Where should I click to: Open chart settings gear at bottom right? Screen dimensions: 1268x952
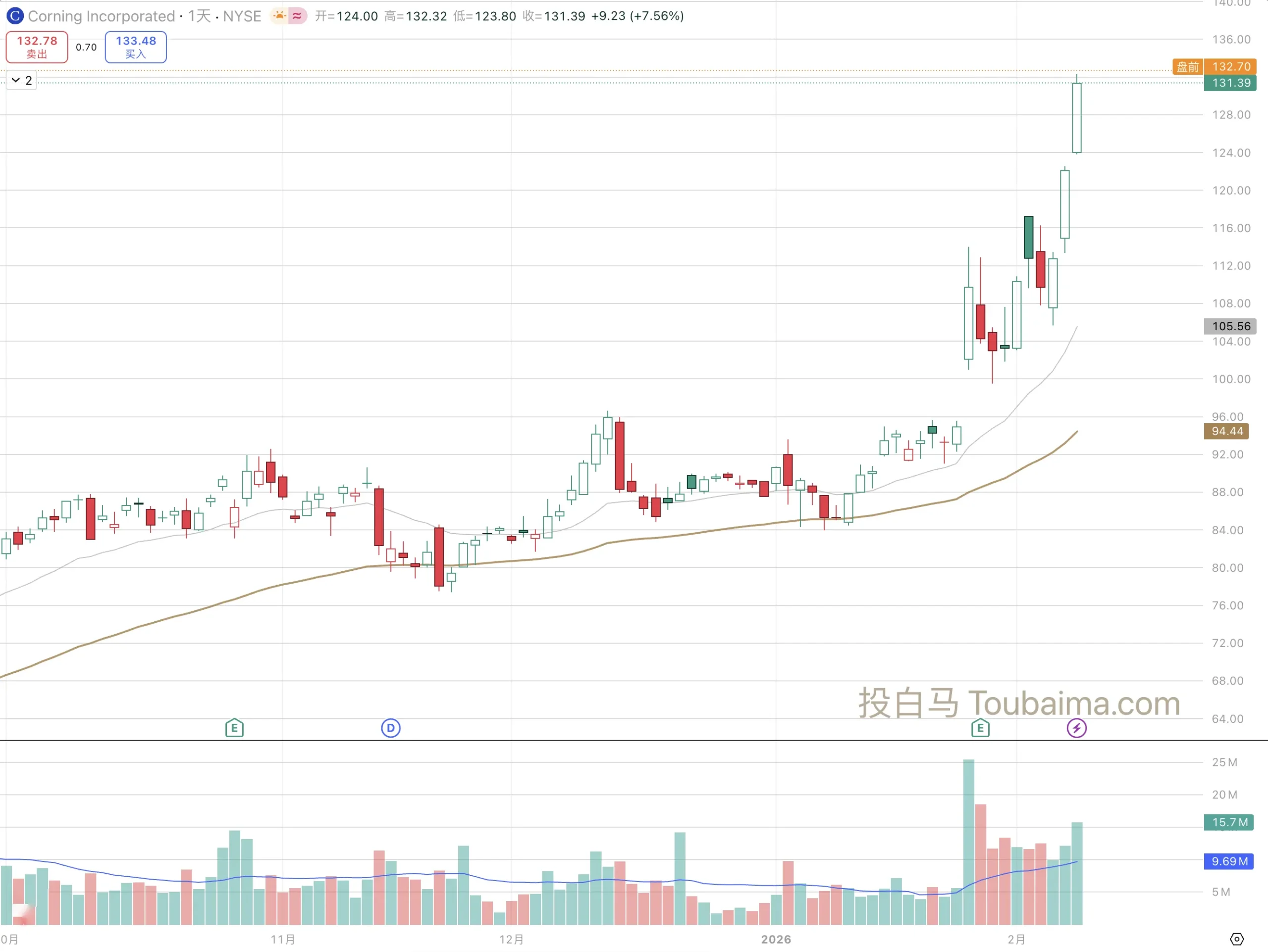click(1236, 939)
